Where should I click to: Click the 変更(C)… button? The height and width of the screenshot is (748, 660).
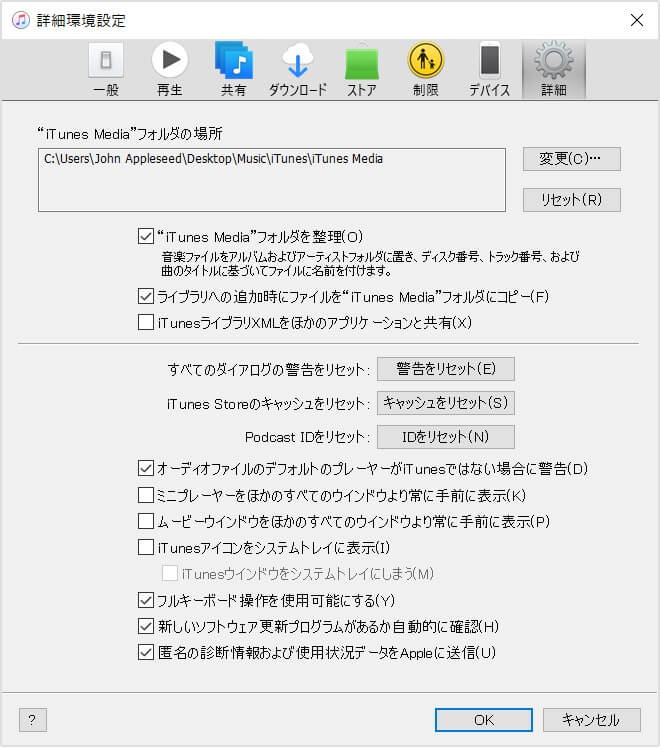tap(572, 159)
